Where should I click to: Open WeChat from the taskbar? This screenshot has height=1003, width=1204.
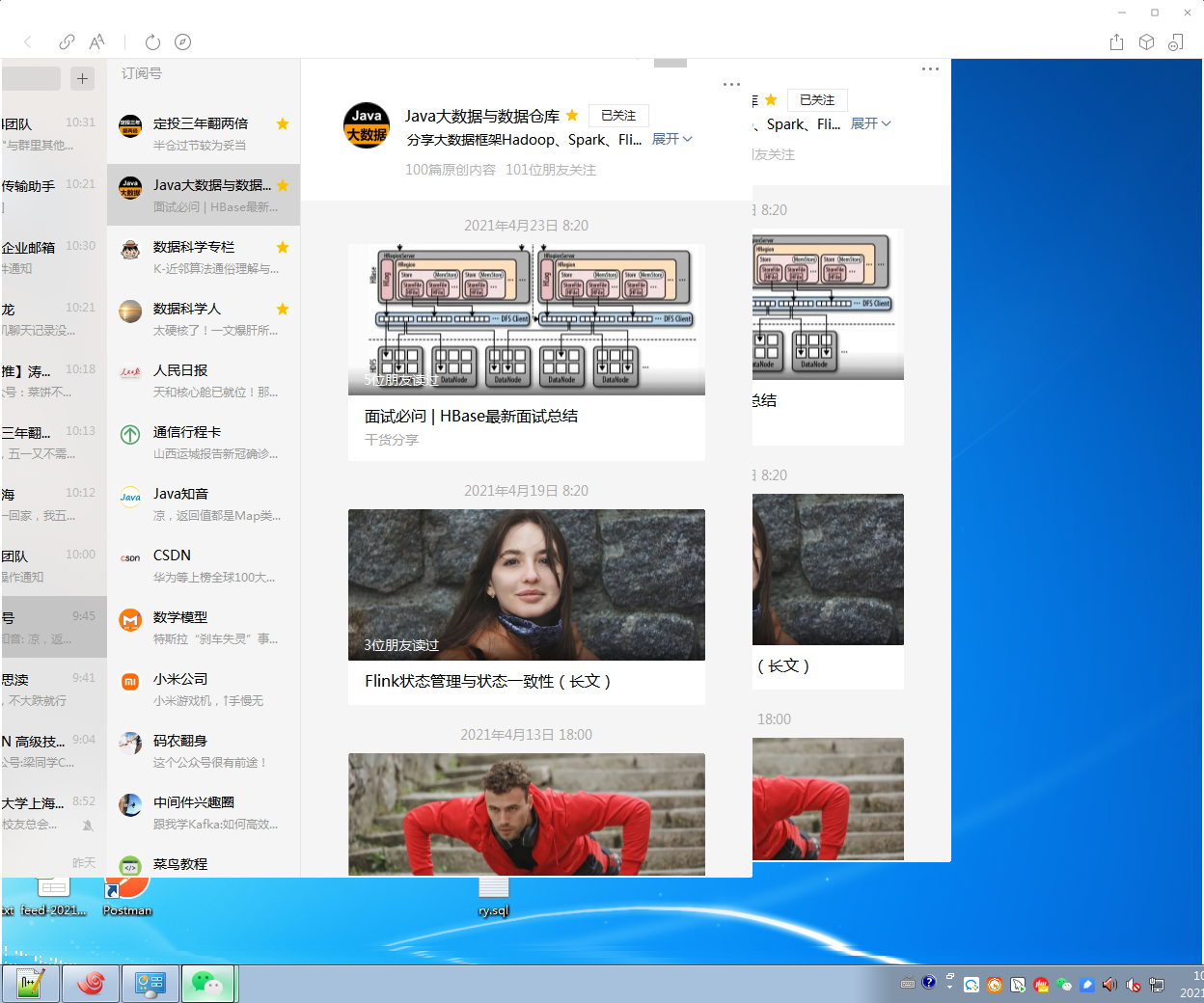pos(207,984)
